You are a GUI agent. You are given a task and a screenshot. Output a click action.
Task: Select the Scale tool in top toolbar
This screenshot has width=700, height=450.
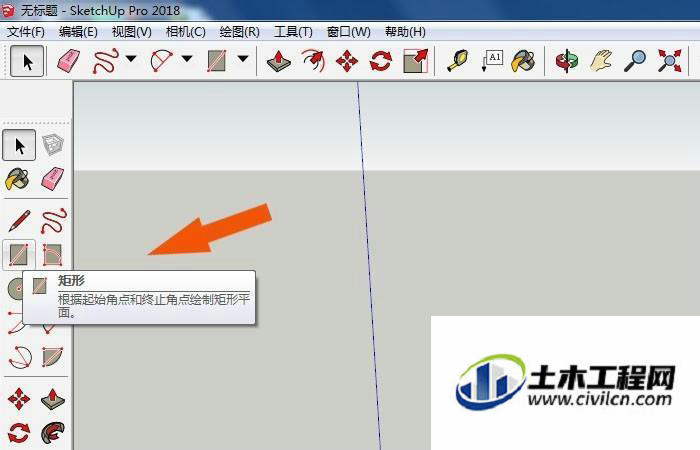pos(416,61)
